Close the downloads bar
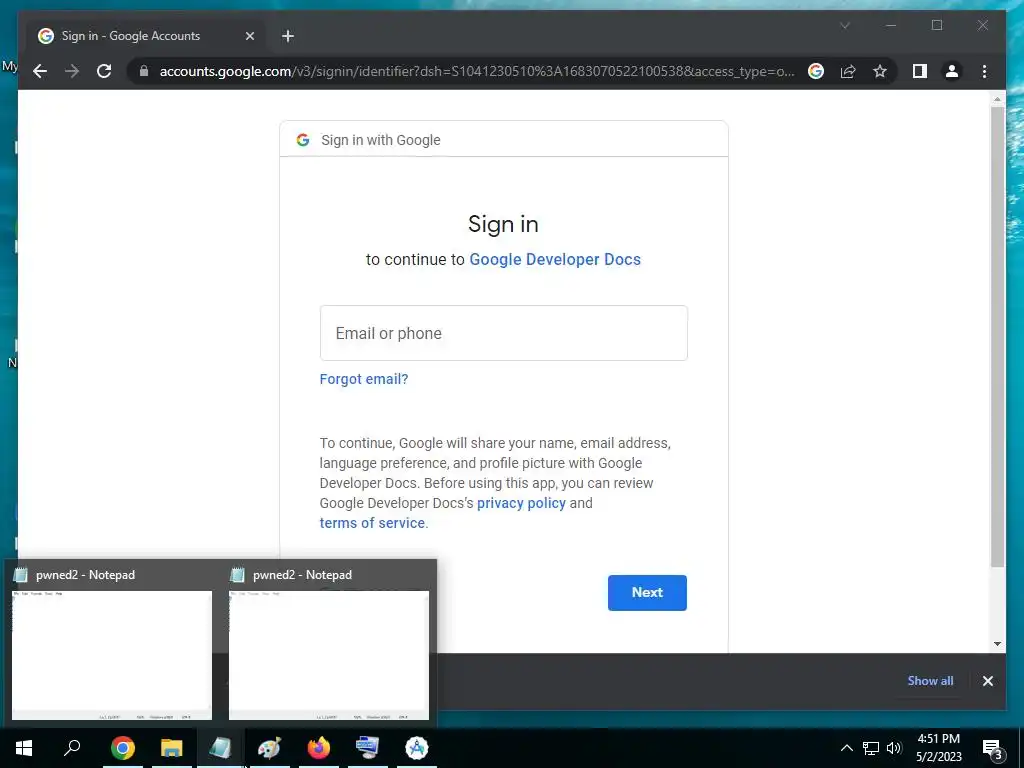Image resolution: width=1024 pixels, height=768 pixels. (x=987, y=680)
